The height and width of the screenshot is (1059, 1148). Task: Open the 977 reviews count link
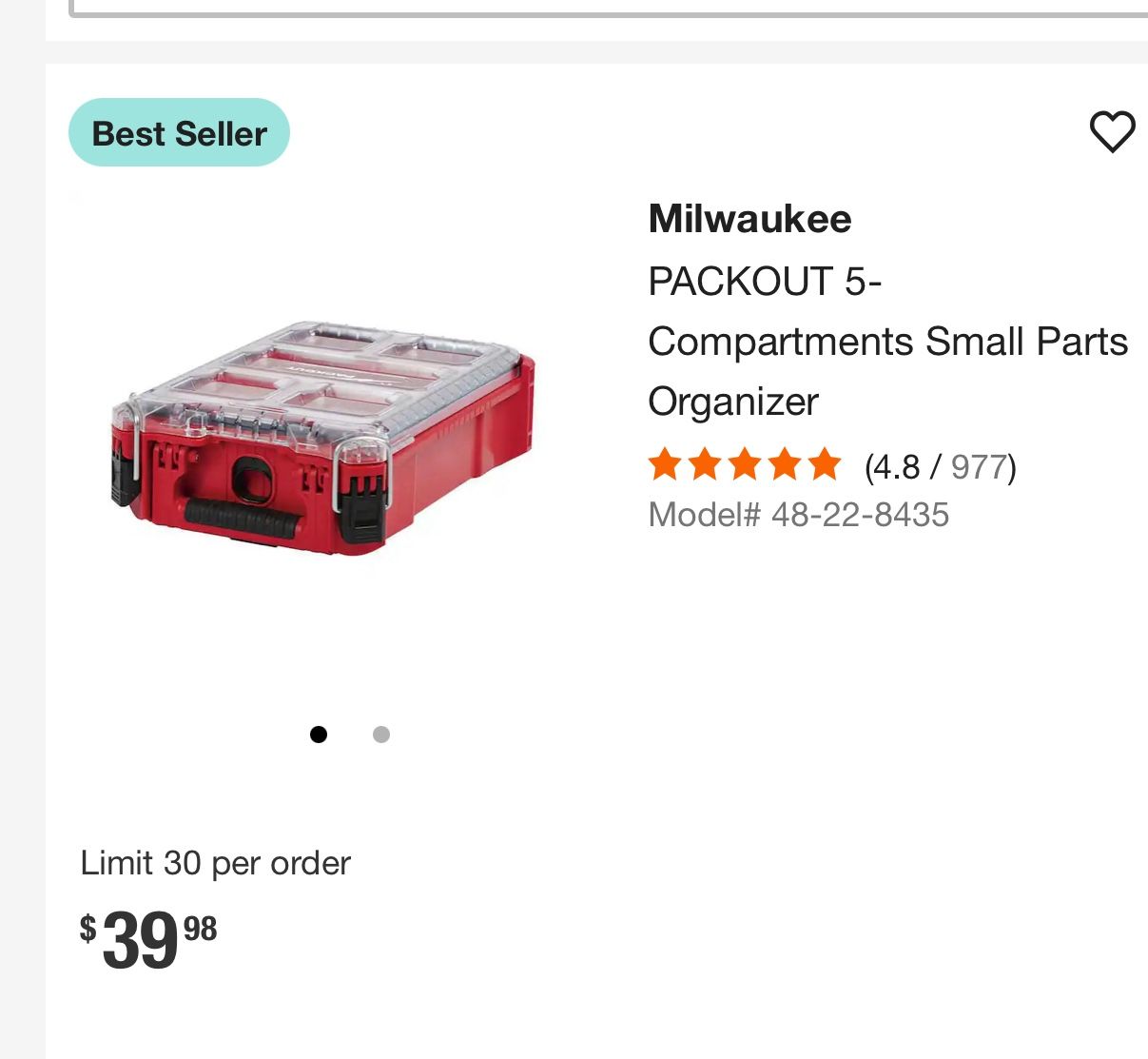(979, 467)
